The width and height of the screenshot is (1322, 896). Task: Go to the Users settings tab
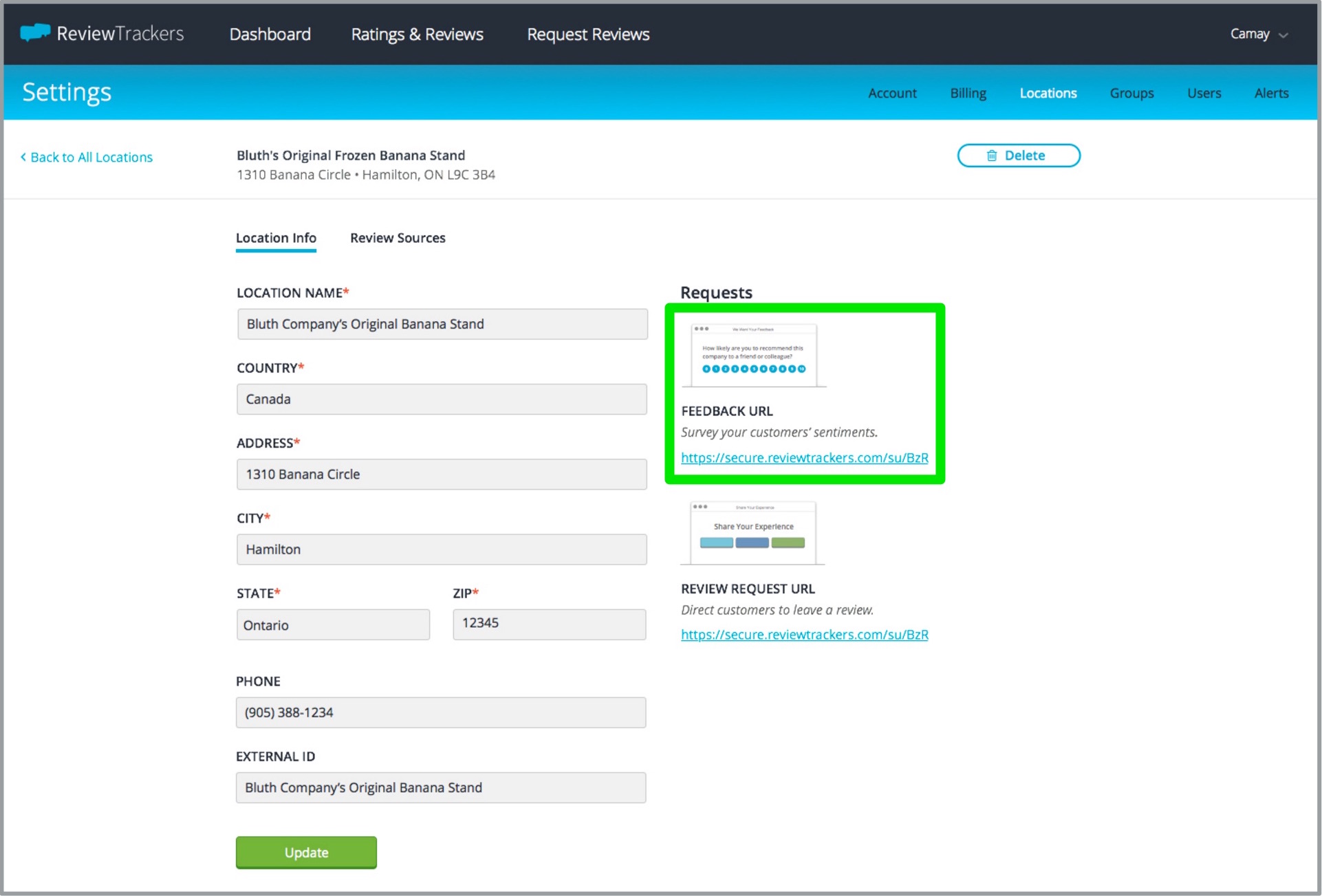tap(1204, 93)
